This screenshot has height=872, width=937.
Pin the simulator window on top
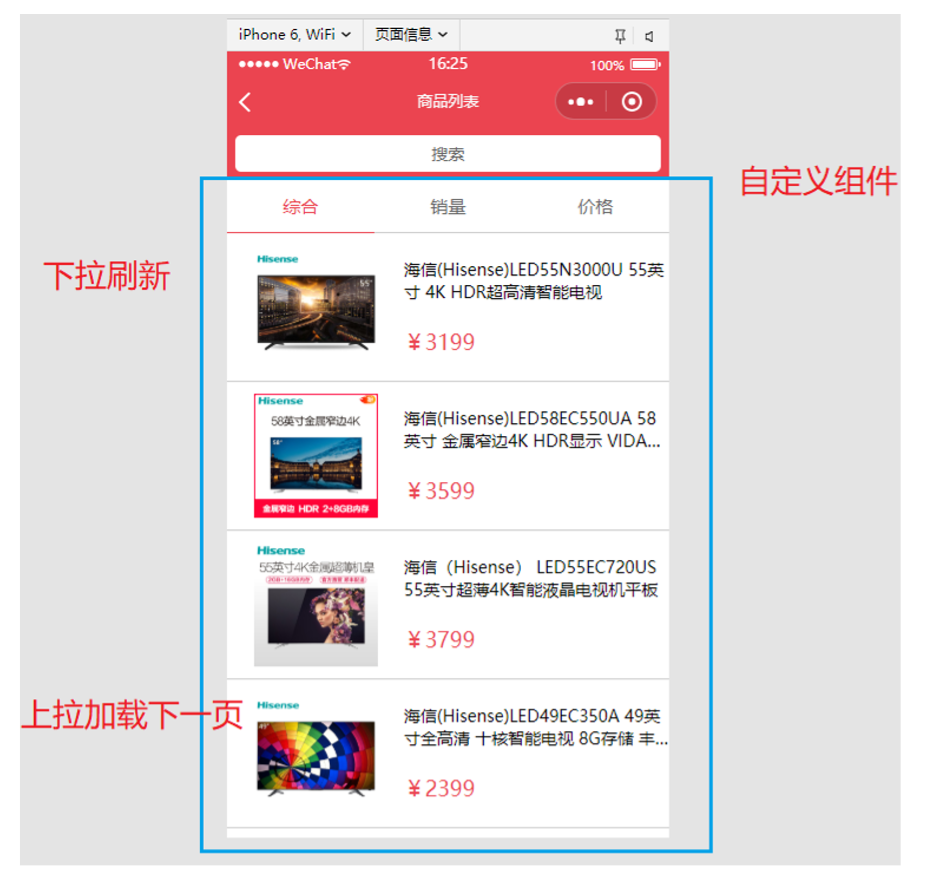click(x=620, y=34)
